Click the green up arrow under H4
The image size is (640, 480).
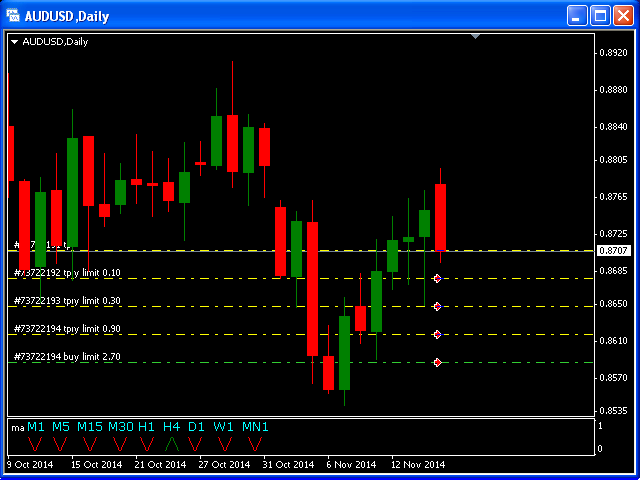tap(172, 444)
